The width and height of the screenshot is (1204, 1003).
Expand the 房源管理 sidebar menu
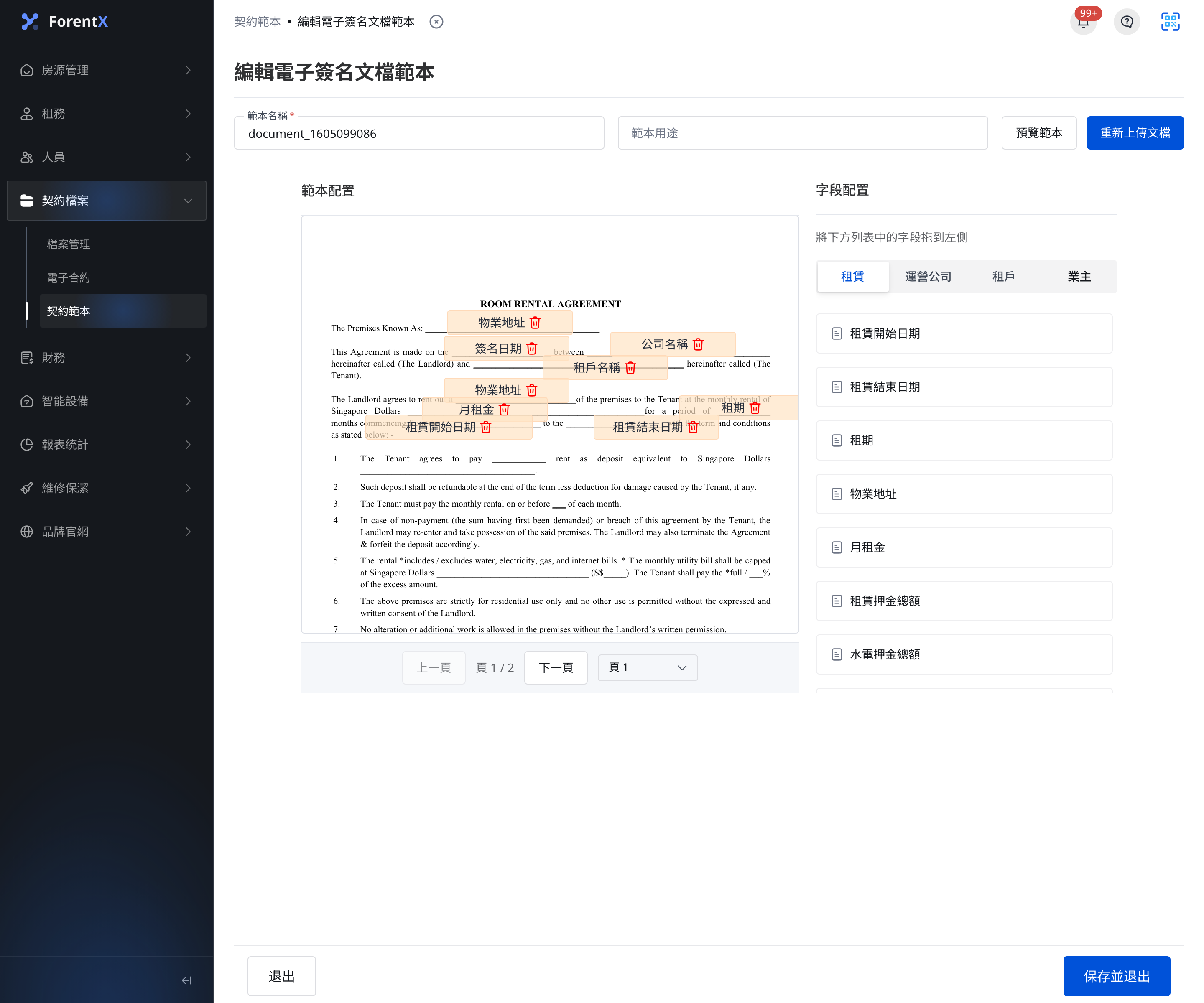click(x=107, y=70)
